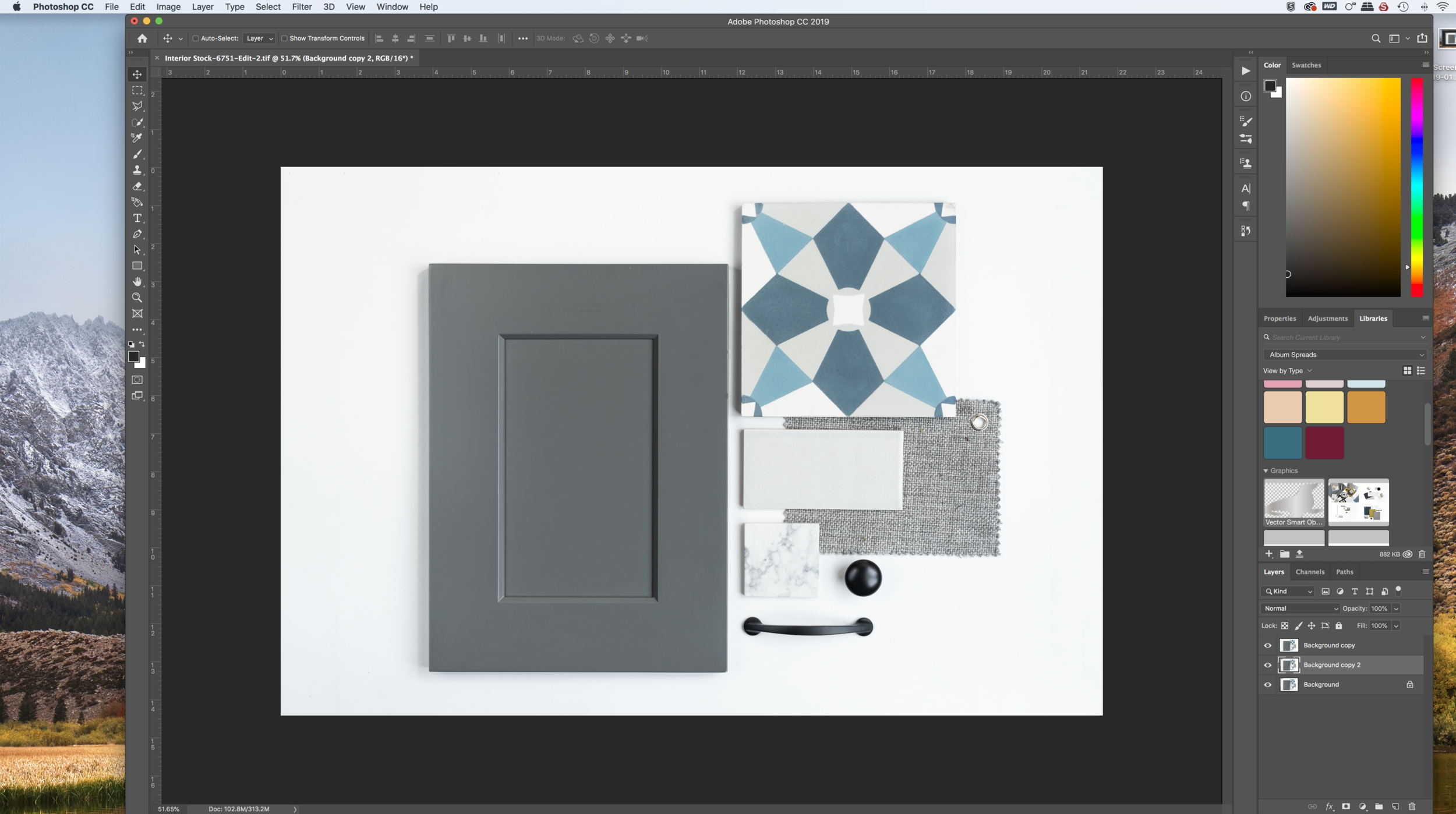The image size is (1456, 814).
Task: Open the Edit Toolbar three-dots menu
Action: coord(137,330)
